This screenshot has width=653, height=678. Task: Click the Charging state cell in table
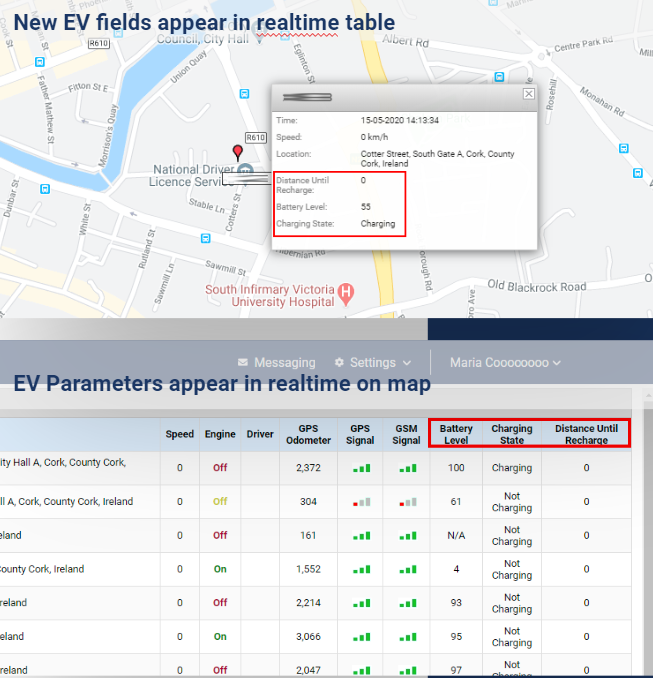tap(512, 467)
